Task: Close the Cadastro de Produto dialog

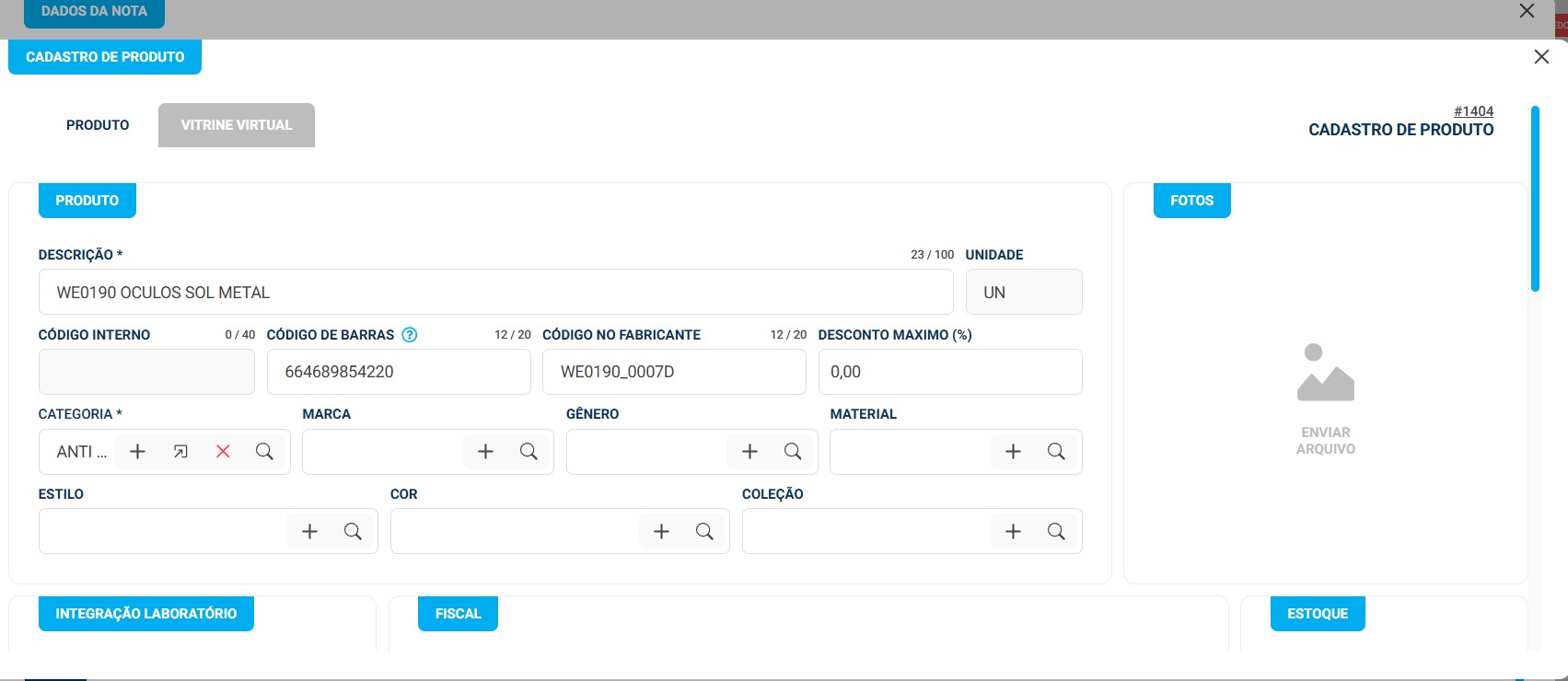Action: (x=1541, y=57)
